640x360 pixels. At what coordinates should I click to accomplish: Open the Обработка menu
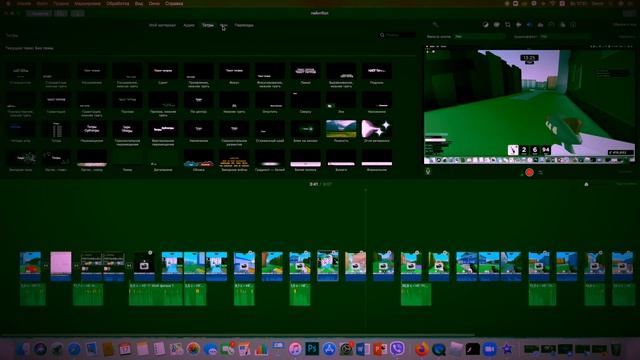pos(118,3)
